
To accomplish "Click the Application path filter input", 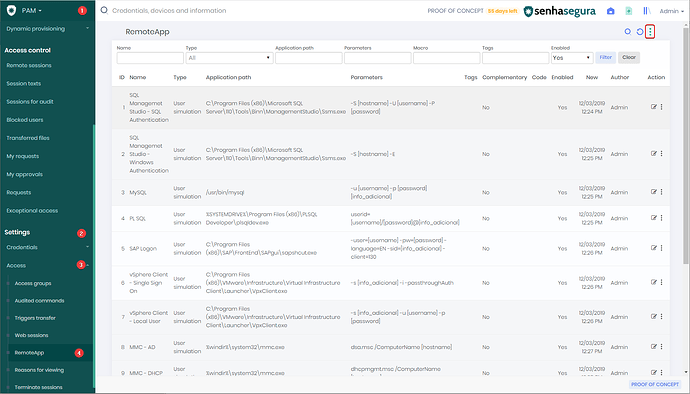I will tap(309, 58).
